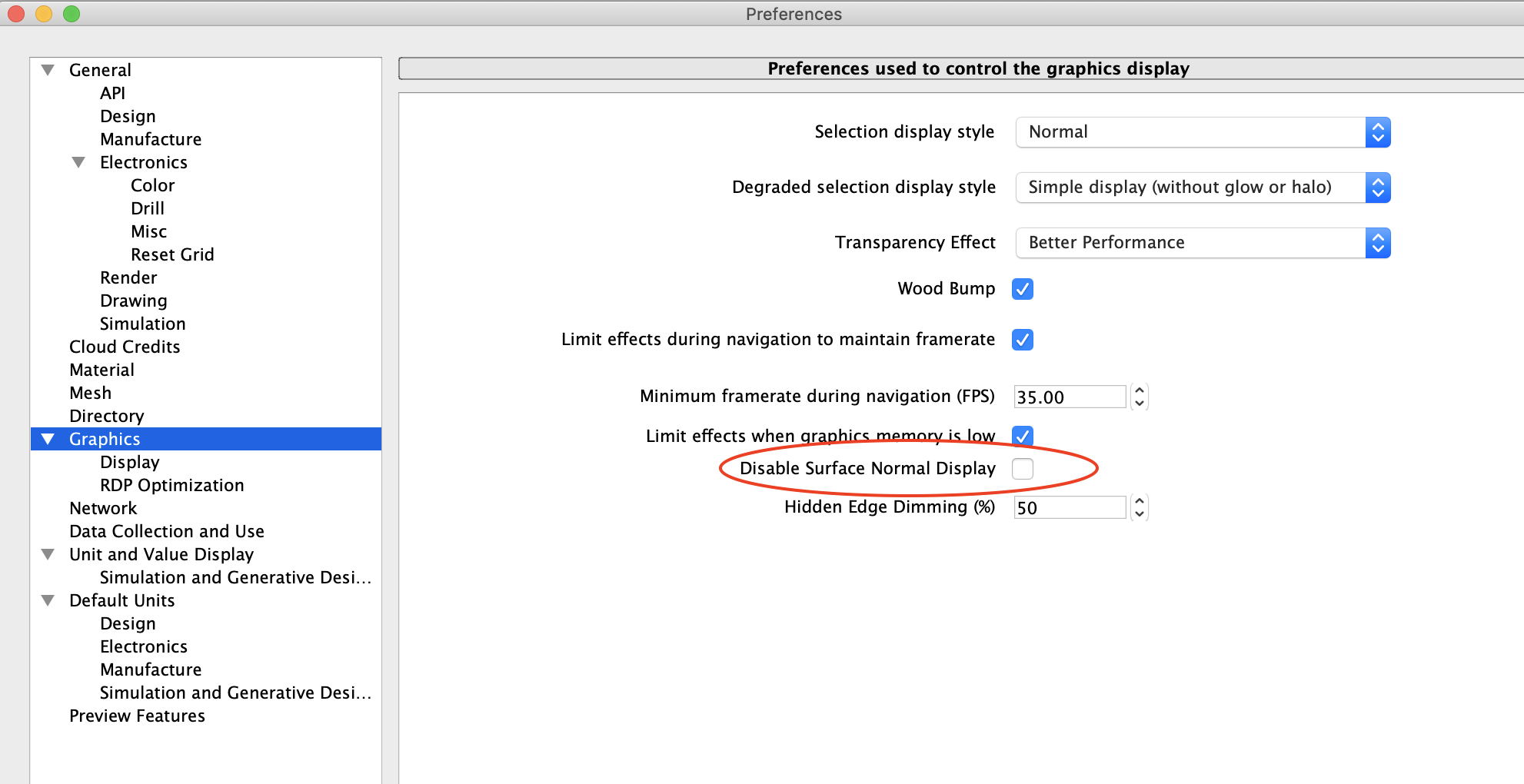Screen dimensions: 1524x784
Task: Select the Graphics category row
Action: [x=206, y=439]
